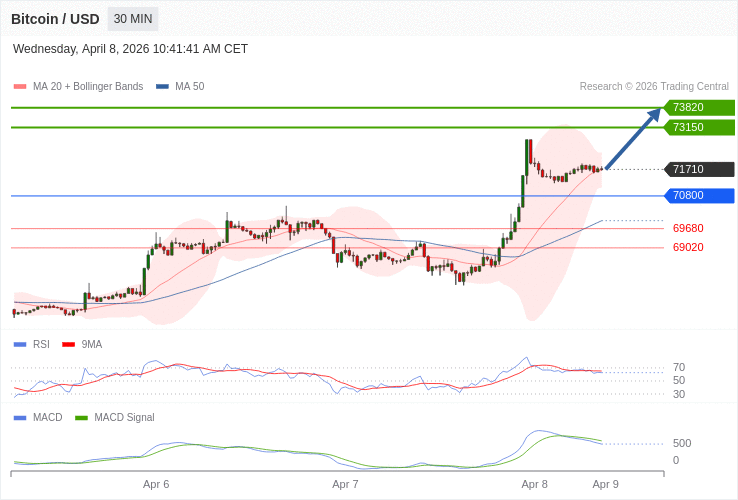Select the 70800 blue pivot price tag

point(699,195)
